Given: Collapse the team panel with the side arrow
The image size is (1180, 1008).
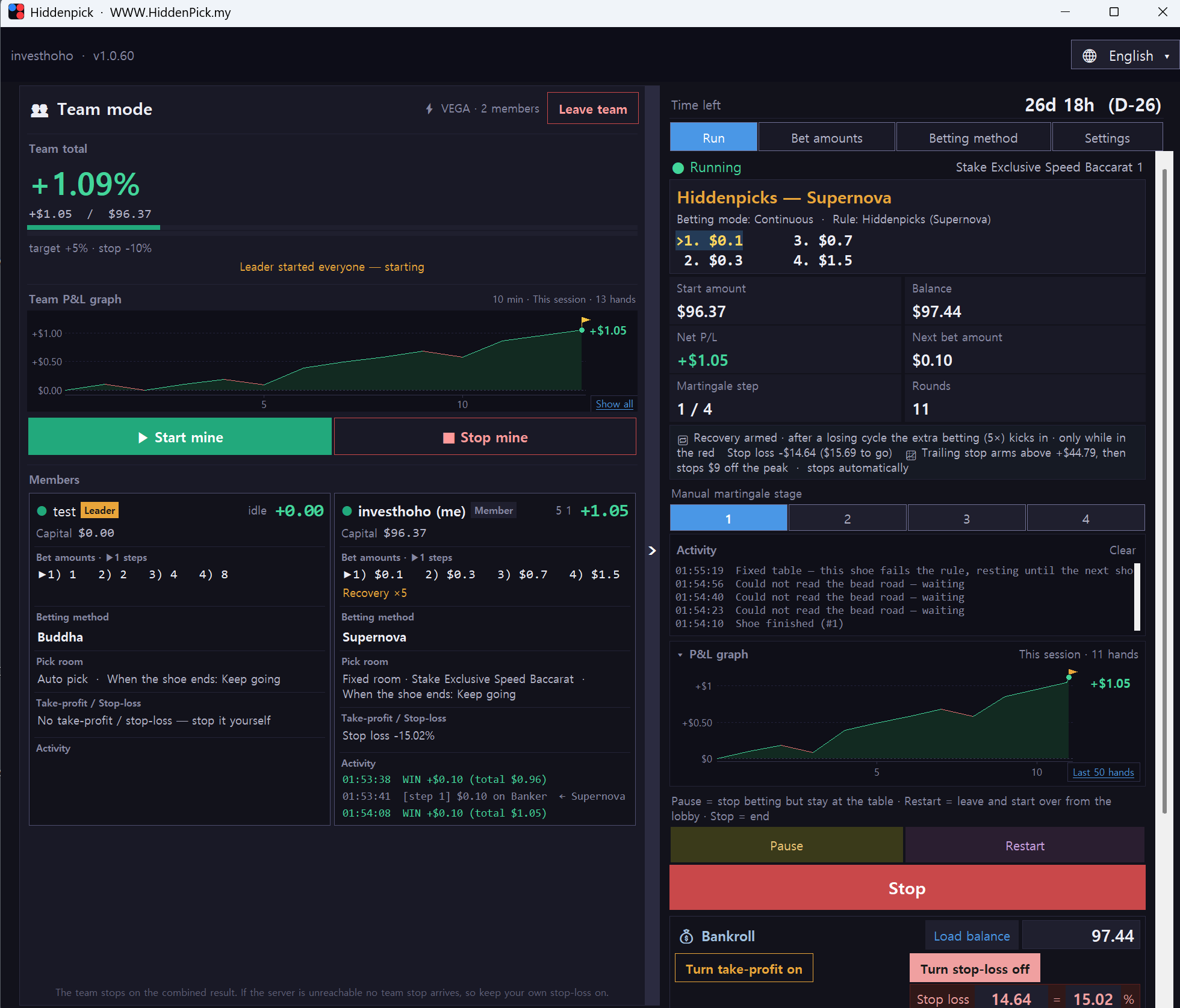Looking at the screenshot, I should pos(652,551).
